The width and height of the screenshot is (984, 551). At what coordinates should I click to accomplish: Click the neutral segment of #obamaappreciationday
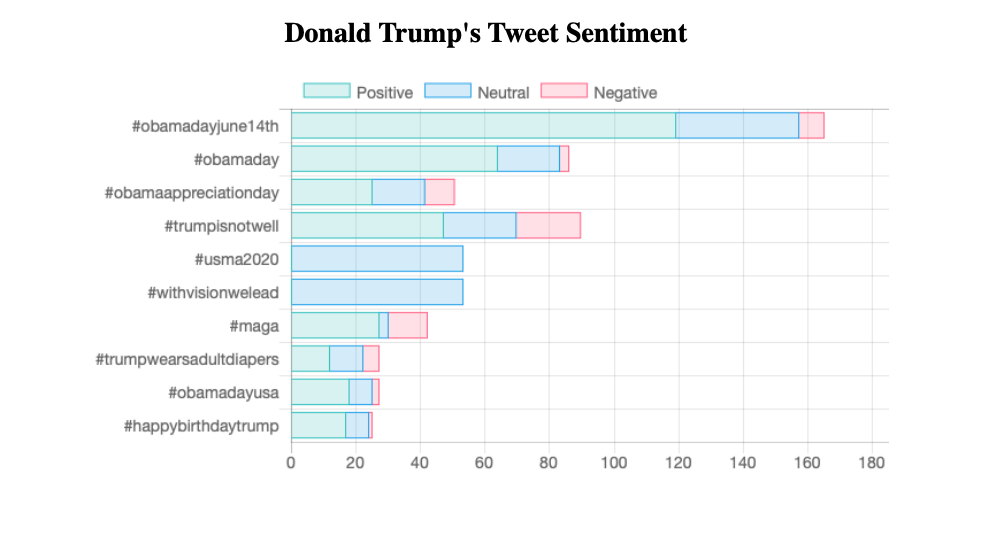398,192
